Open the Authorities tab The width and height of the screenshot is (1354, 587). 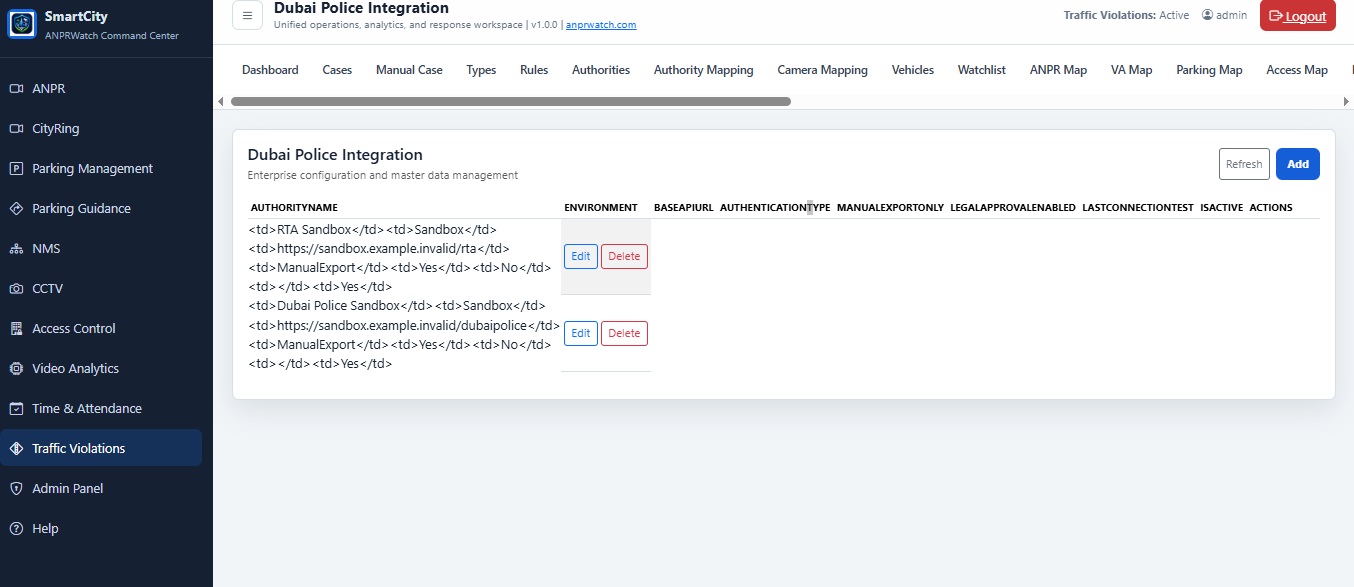point(601,70)
